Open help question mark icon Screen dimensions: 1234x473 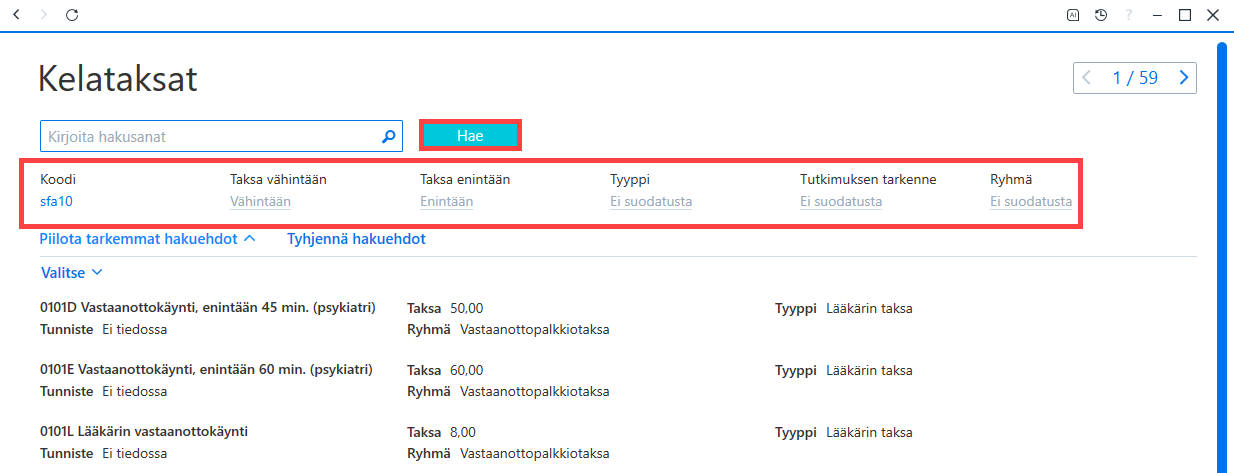click(1129, 15)
